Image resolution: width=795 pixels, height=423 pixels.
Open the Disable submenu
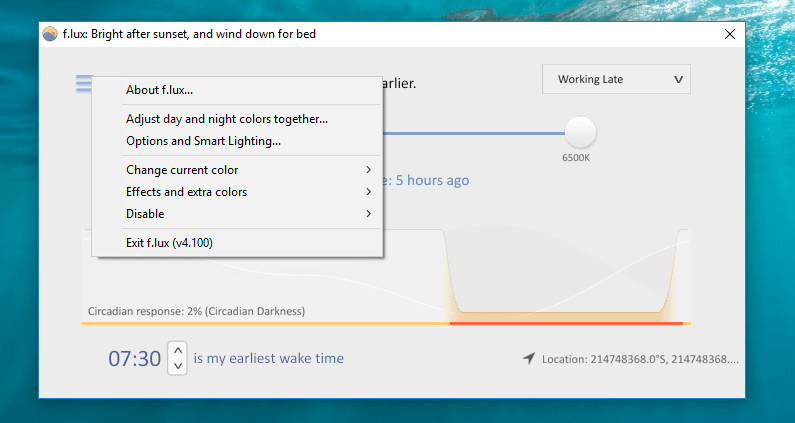[x=237, y=214]
